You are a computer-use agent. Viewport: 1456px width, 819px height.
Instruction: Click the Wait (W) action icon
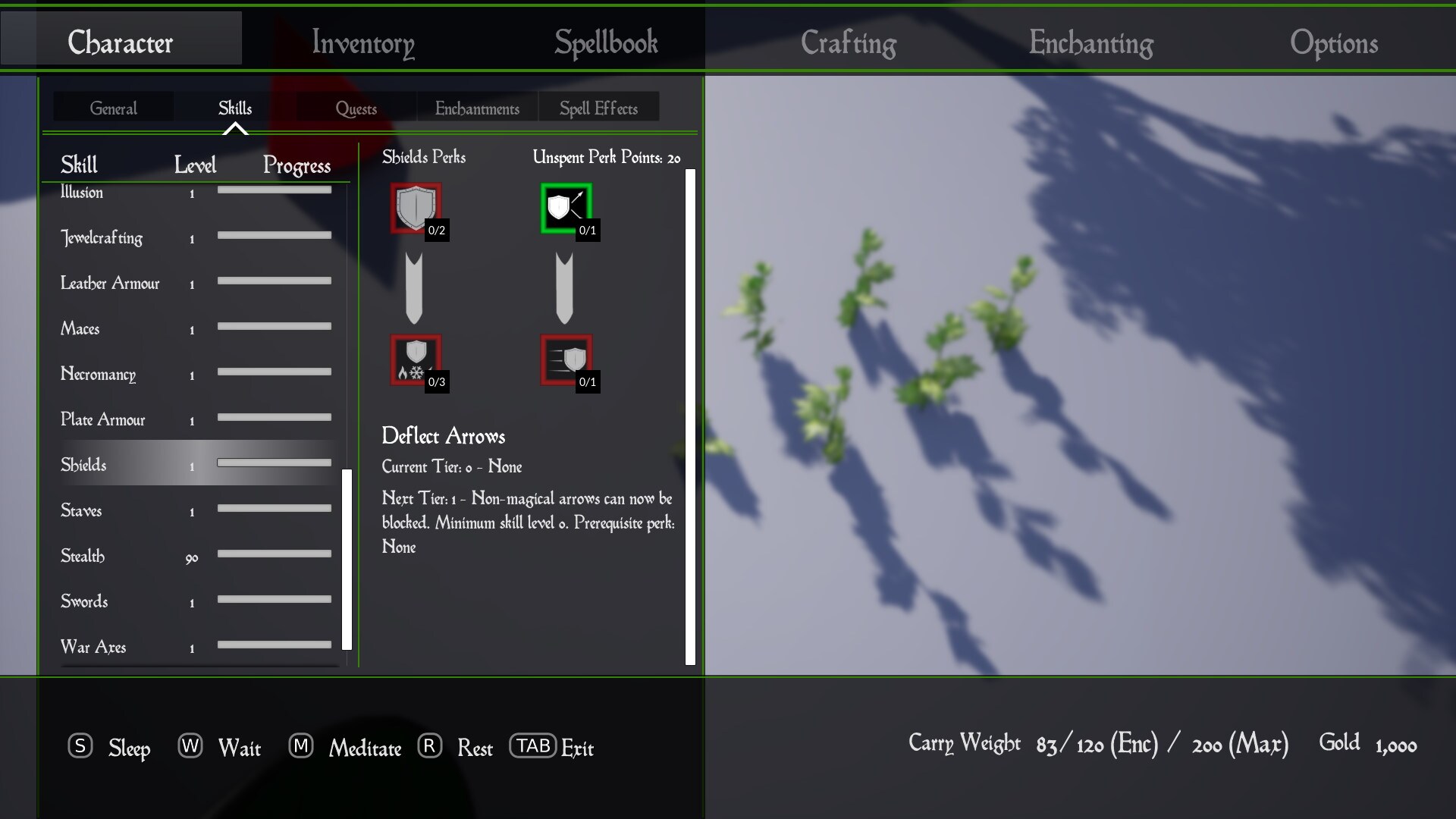(x=190, y=746)
